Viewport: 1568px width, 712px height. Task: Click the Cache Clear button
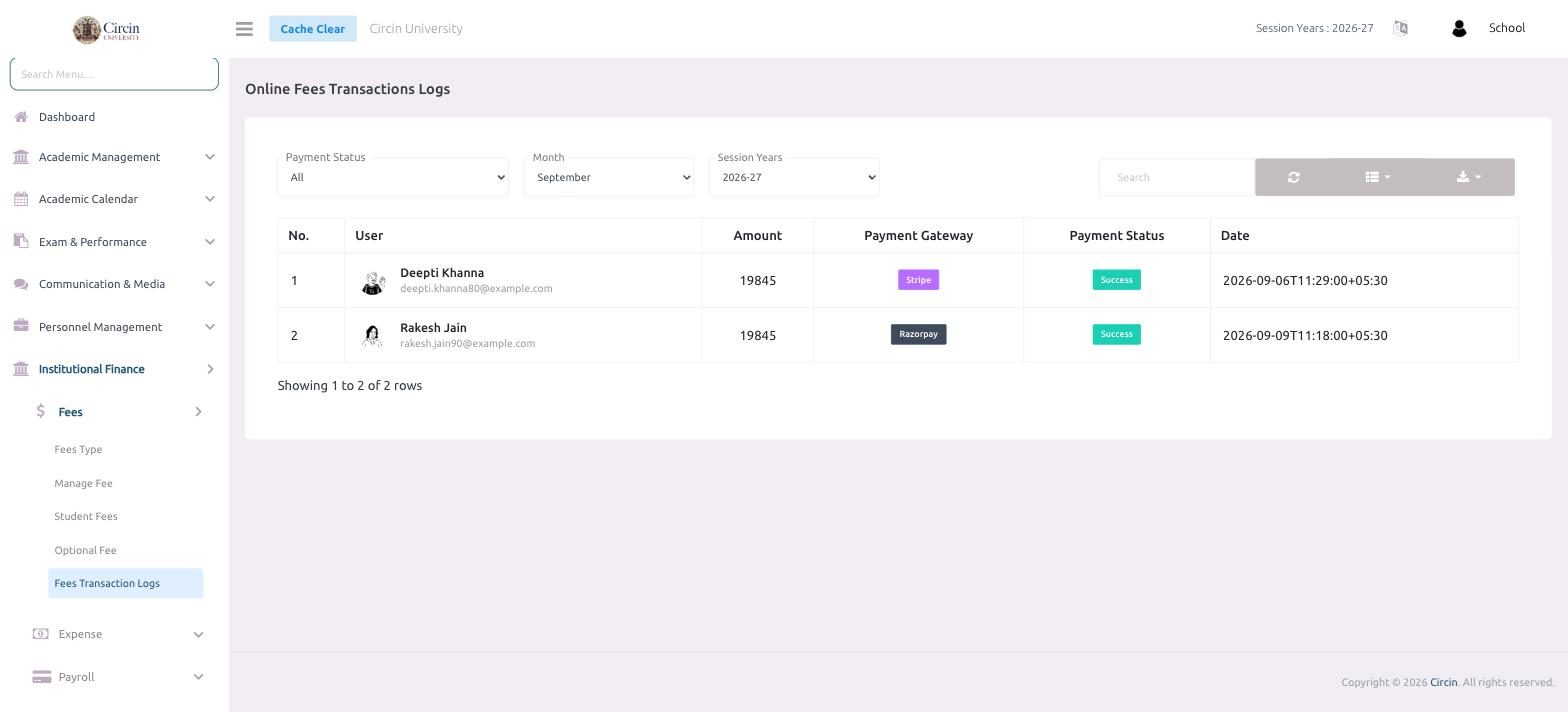[313, 28]
